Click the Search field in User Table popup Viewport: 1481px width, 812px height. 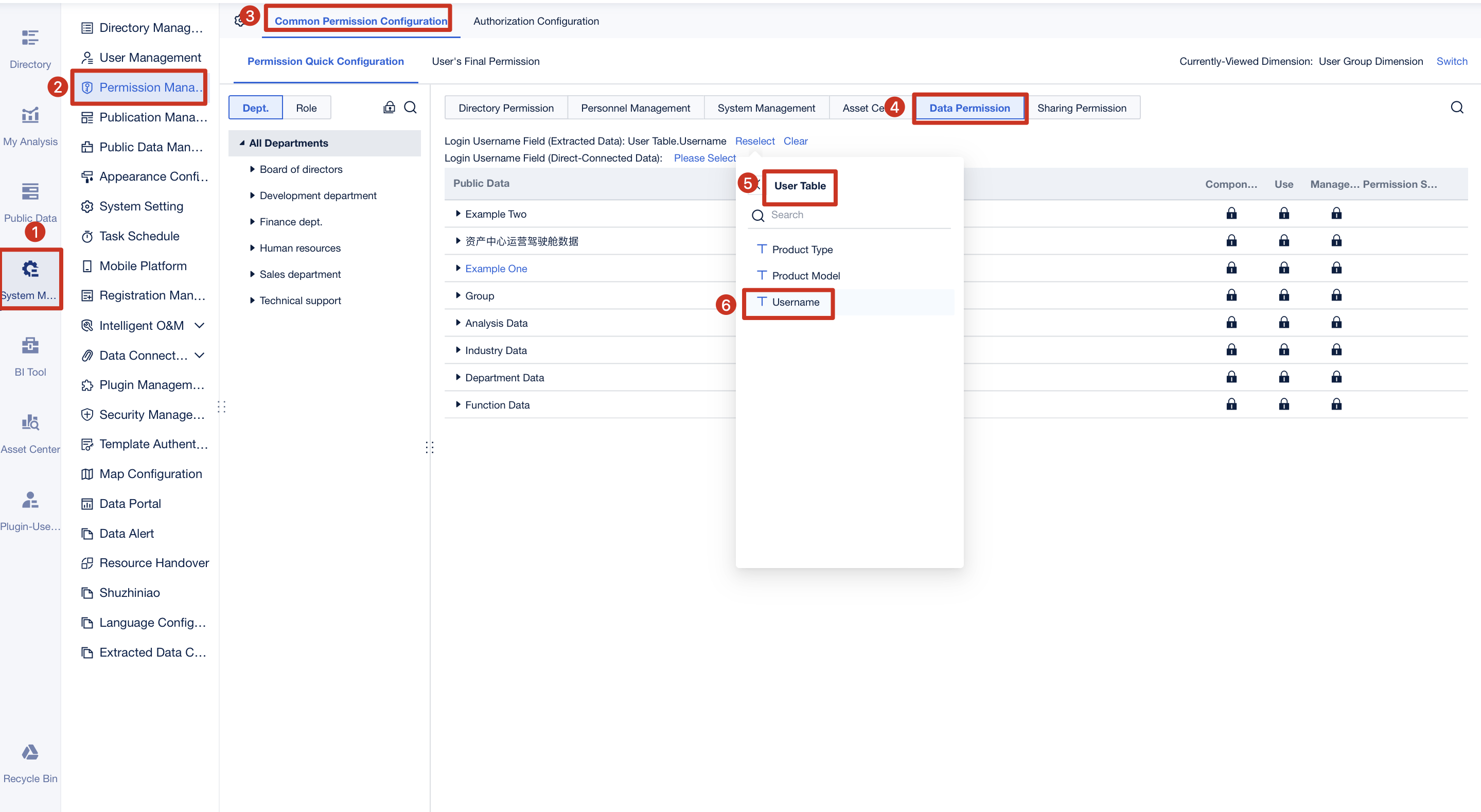[850, 215]
